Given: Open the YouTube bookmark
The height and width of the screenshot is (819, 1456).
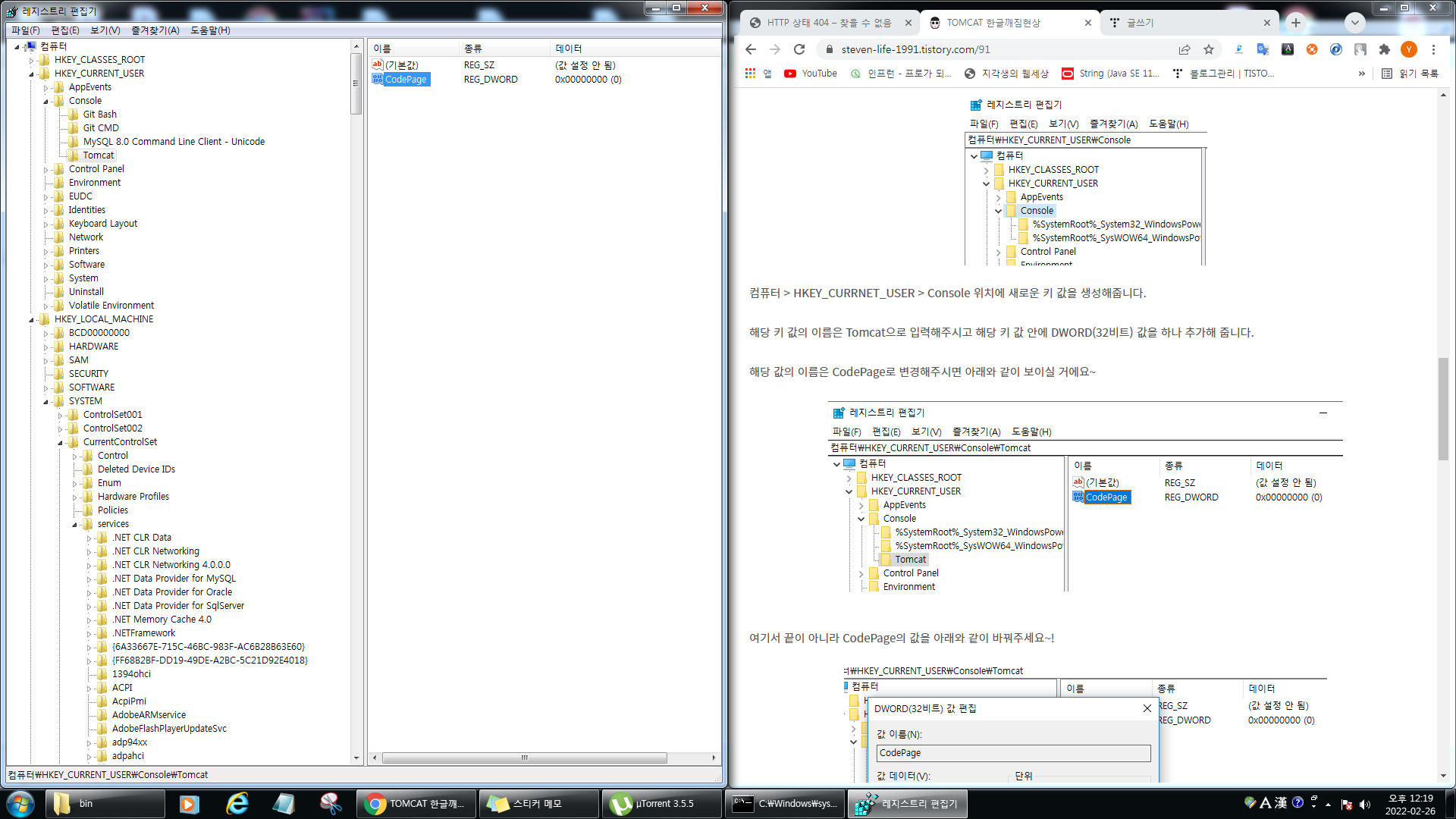Looking at the screenshot, I should point(811,74).
